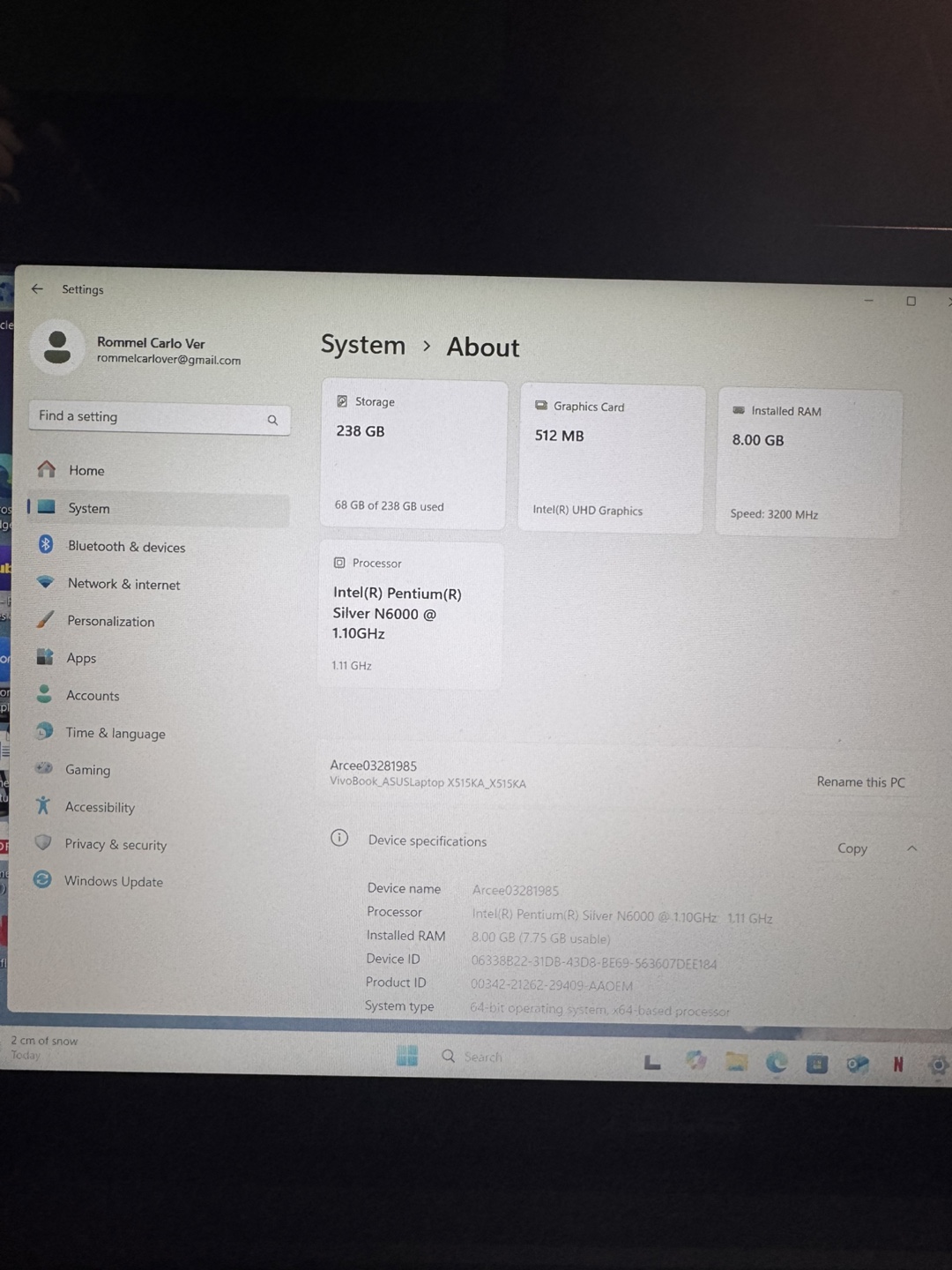Click the Device specifications info icon
The width and height of the screenshot is (952, 1270).
click(x=339, y=838)
